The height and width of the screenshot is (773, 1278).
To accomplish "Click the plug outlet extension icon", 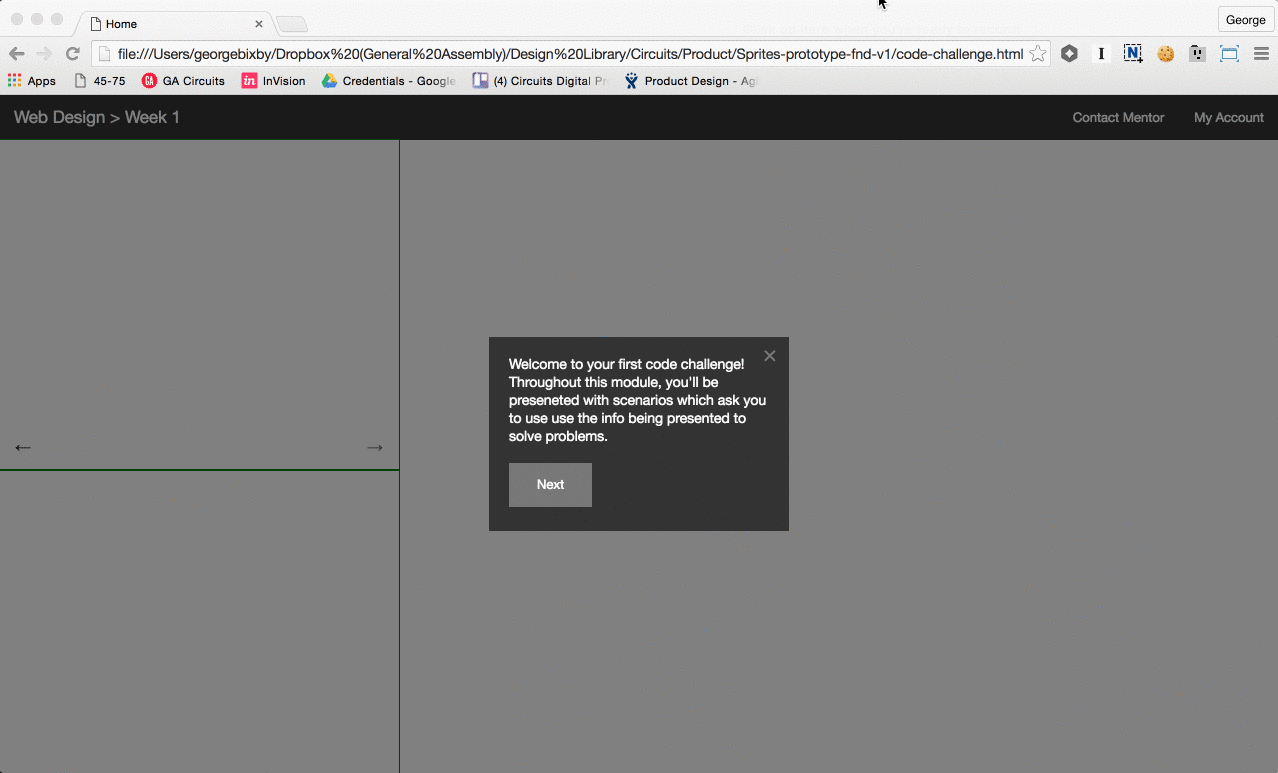I will pyautogui.click(x=1197, y=54).
